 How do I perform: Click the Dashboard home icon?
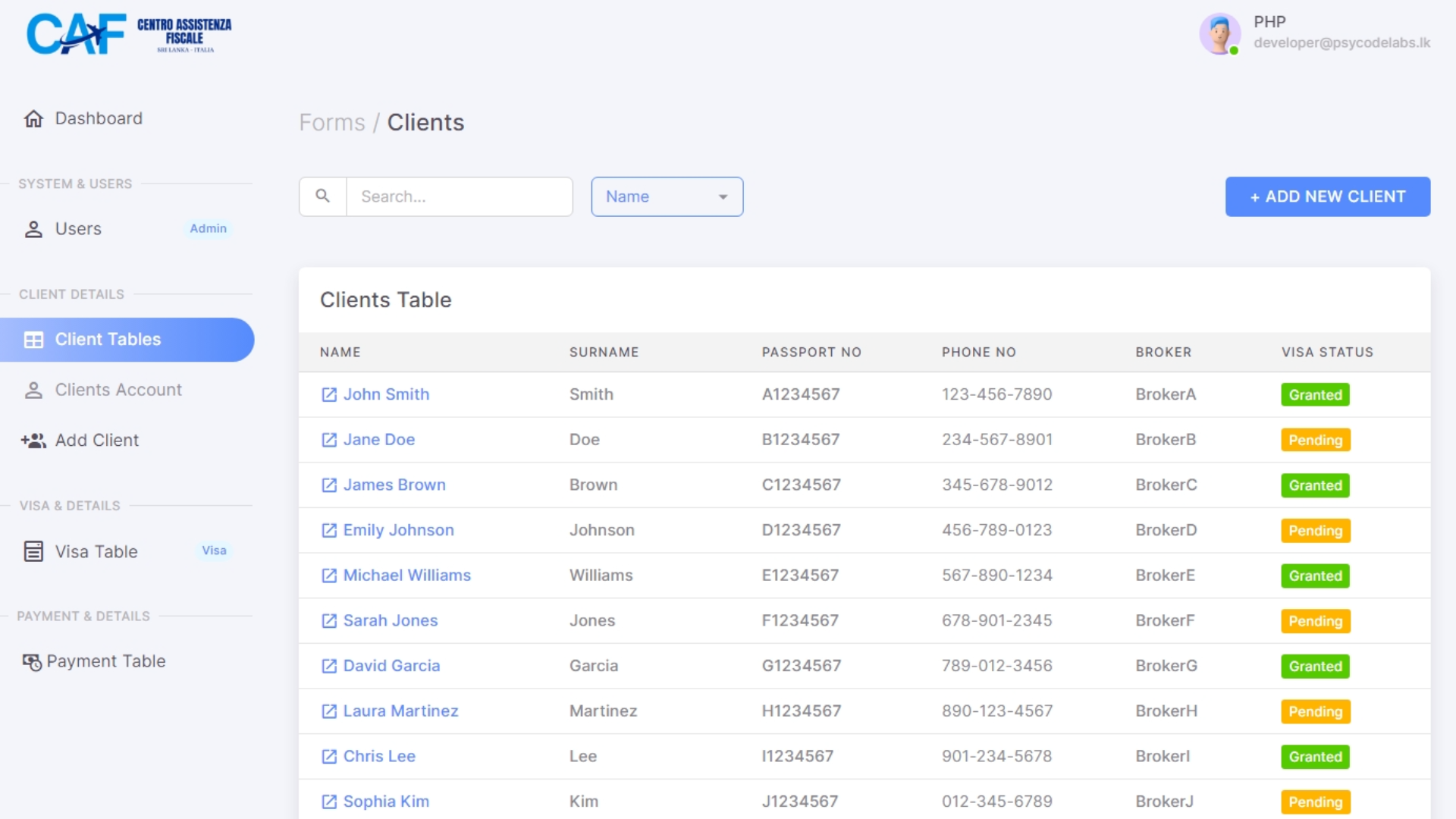(33, 119)
